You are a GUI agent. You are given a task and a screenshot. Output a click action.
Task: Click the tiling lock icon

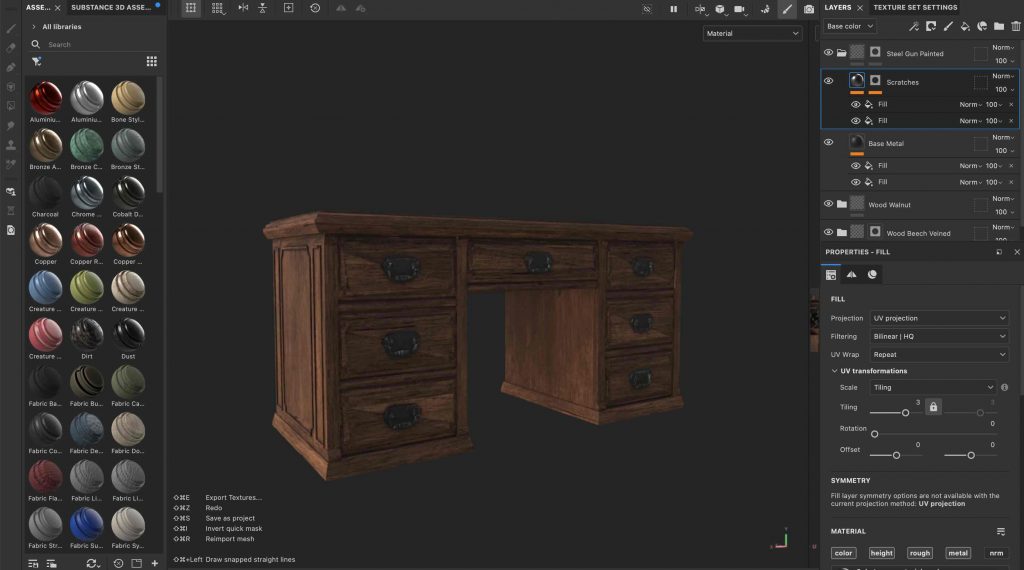tap(933, 407)
